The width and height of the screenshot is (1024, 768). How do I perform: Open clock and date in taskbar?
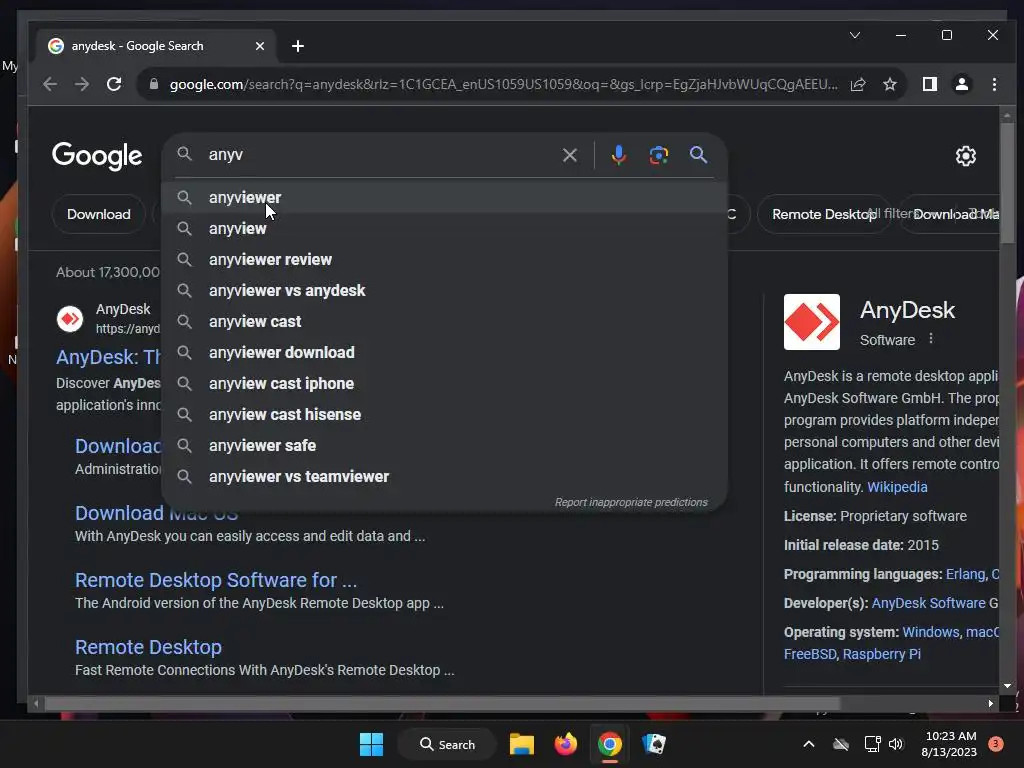[949, 744]
